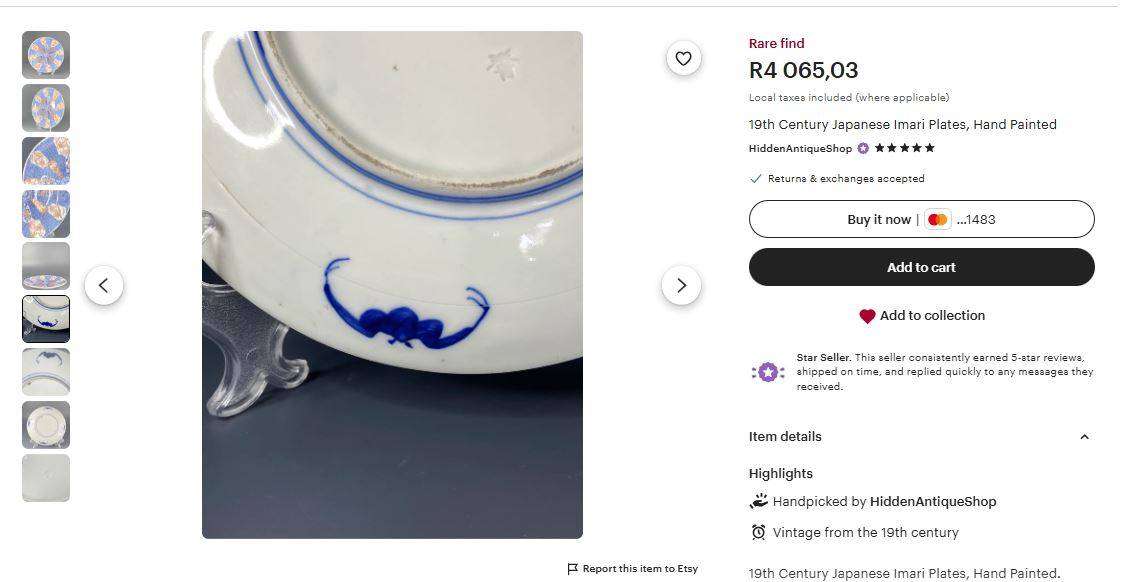Select the eighth thumbnail of plate back

(x=46, y=425)
